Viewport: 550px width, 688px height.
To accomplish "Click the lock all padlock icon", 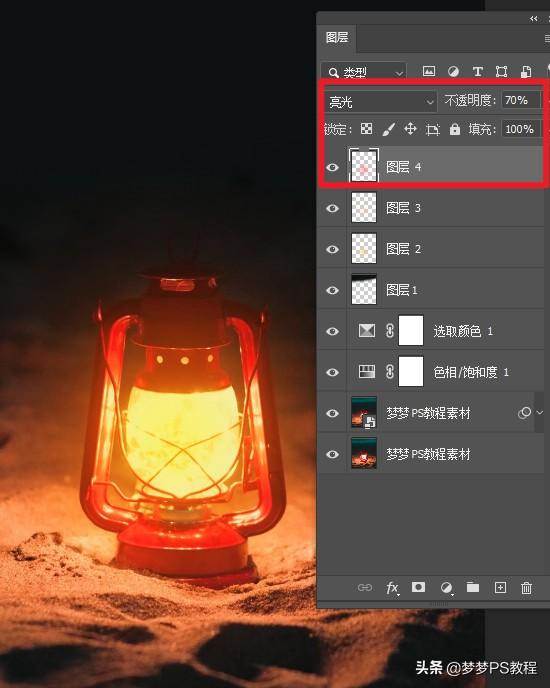I will 455,129.
